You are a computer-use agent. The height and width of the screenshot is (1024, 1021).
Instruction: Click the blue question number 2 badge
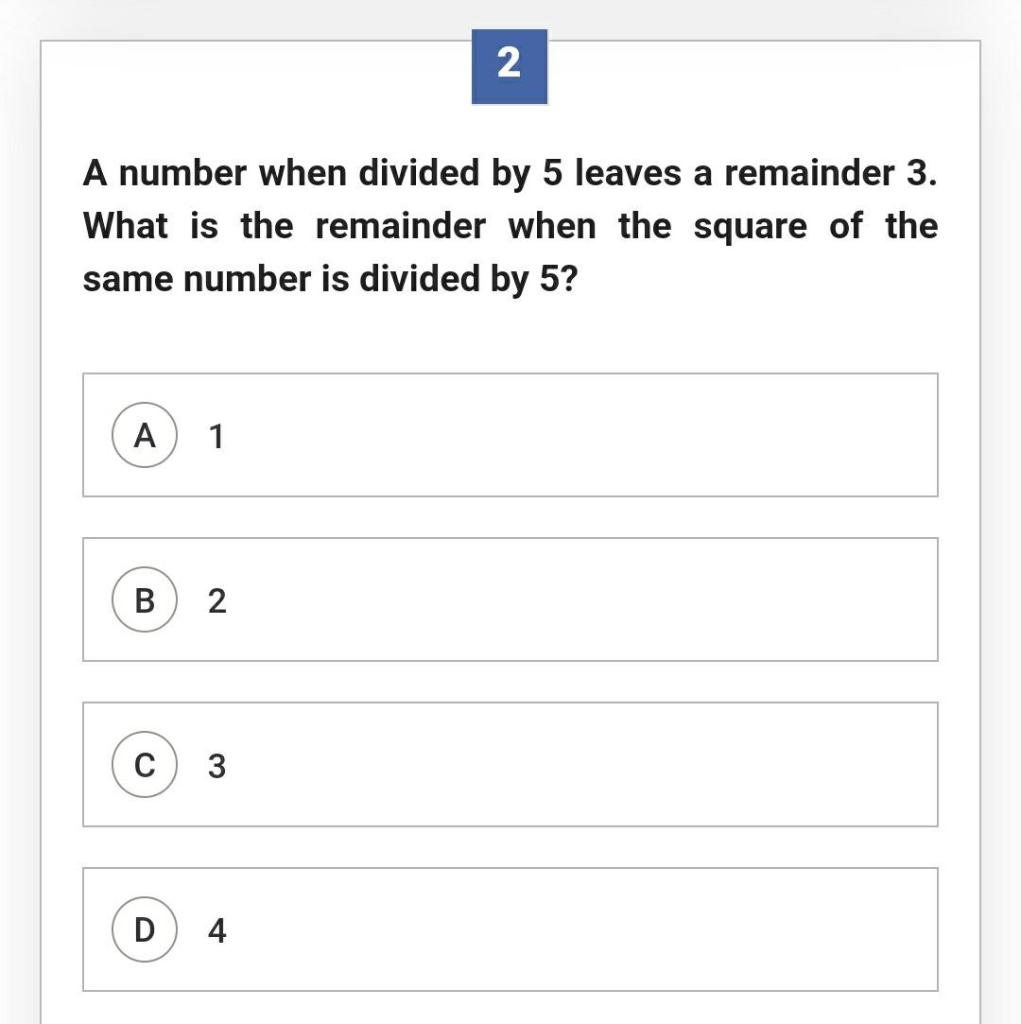tap(508, 66)
